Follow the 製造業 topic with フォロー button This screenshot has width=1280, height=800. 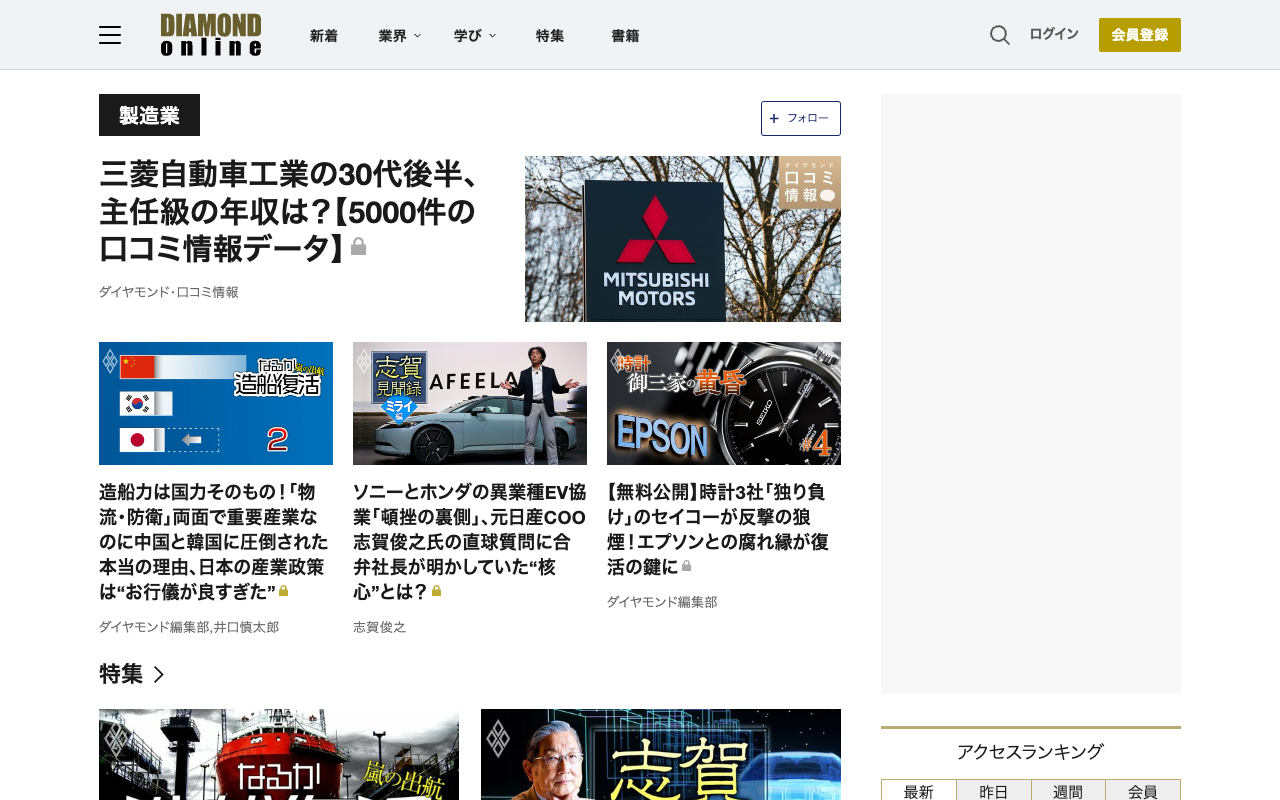tap(801, 118)
